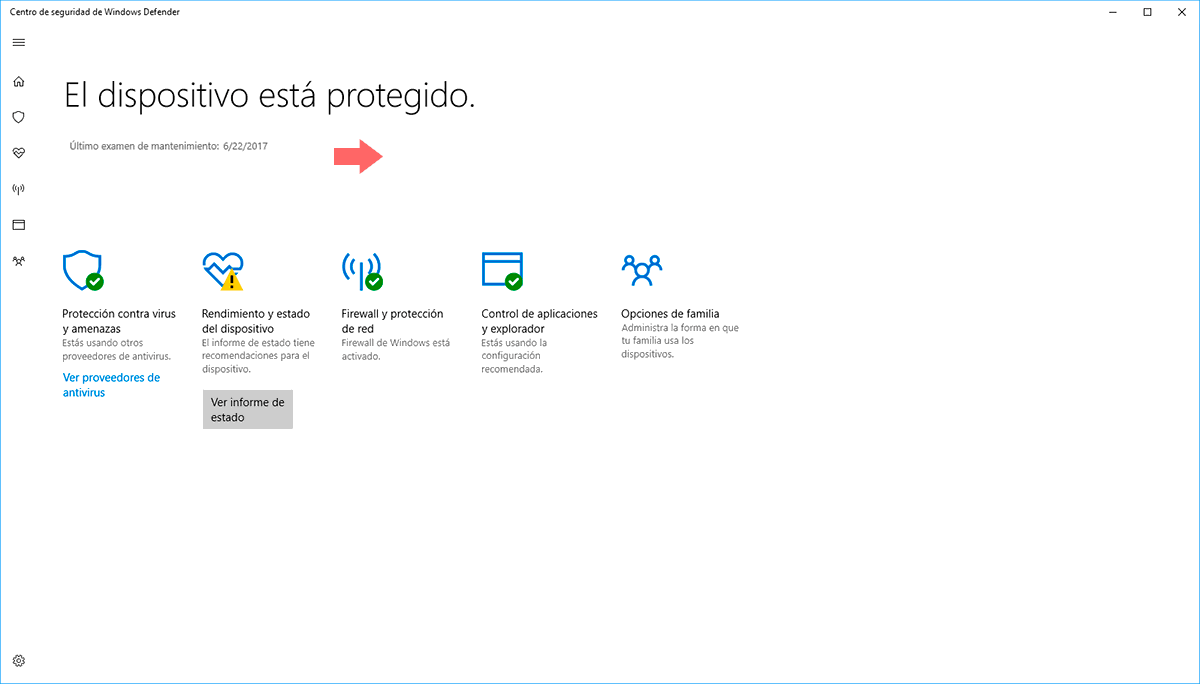Select Opciones de familia title
1200x684 pixels.
pyautogui.click(x=670, y=314)
